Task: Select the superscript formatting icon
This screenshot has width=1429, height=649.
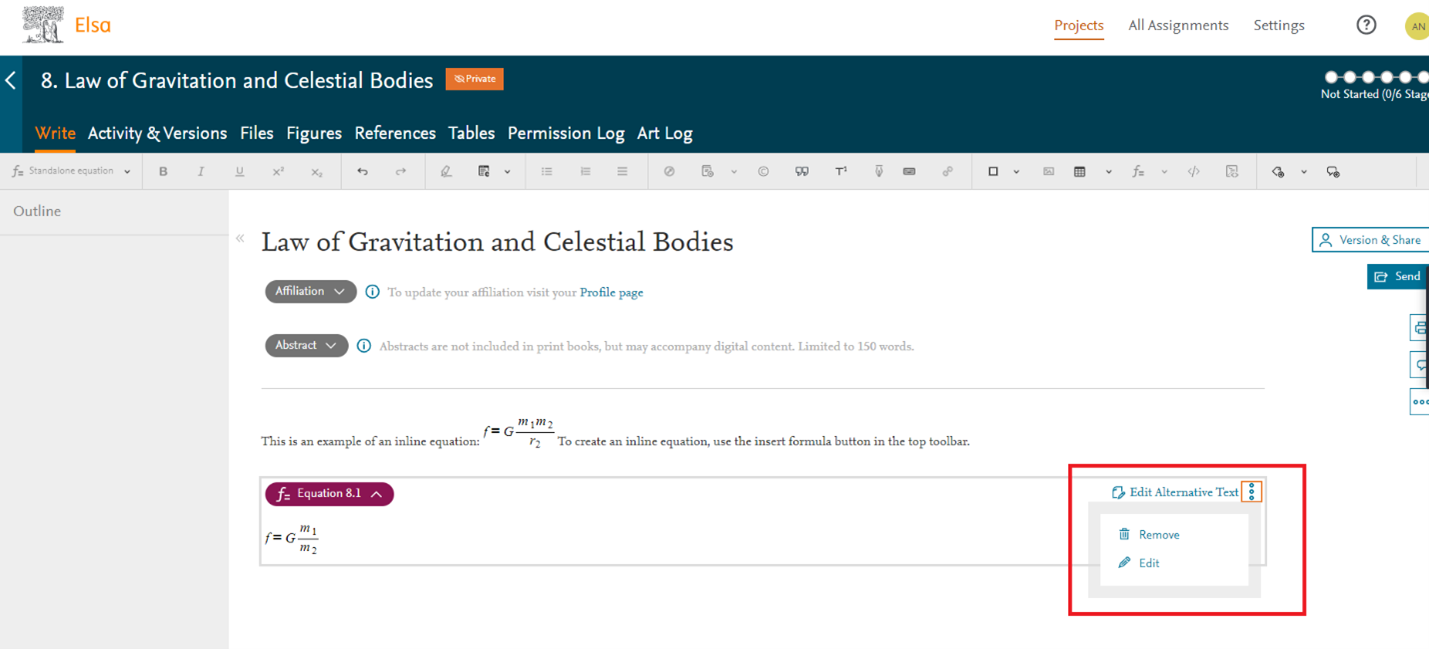Action: coord(277,171)
